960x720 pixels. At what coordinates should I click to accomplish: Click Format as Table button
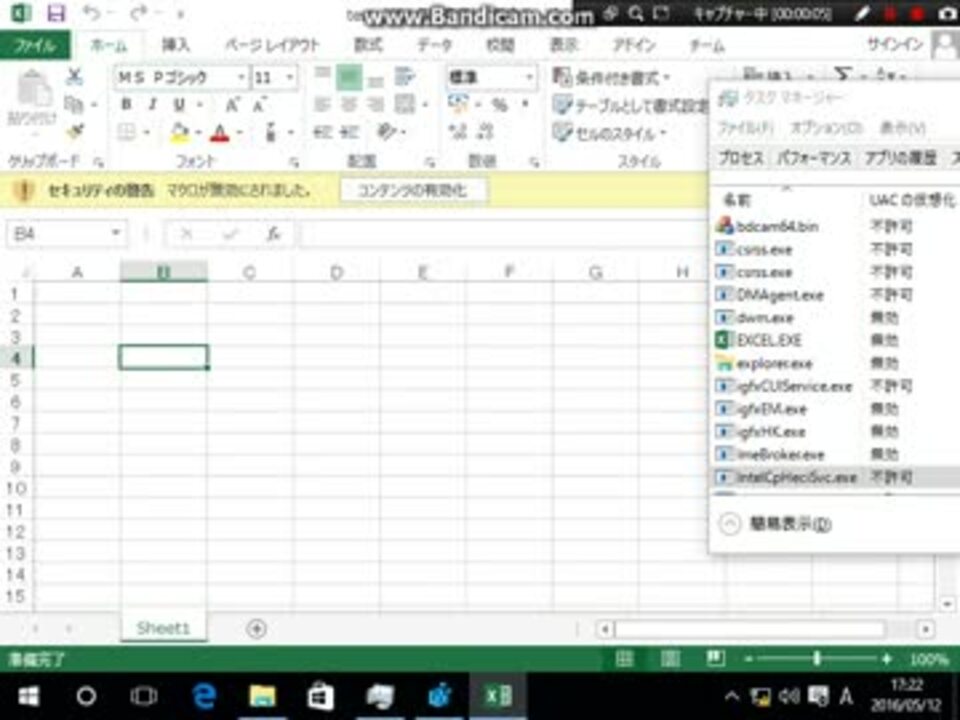(631, 105)
